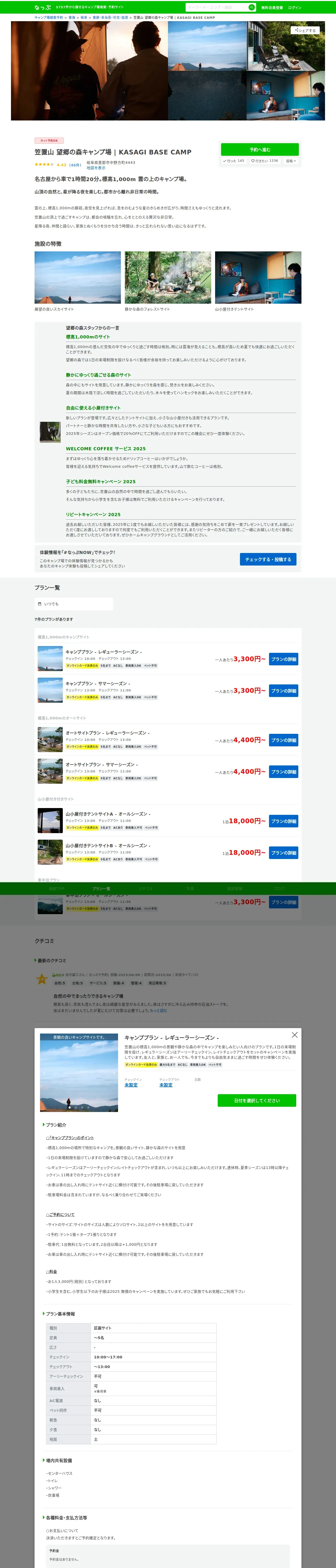Click the チェックする・投稿する button

pyautogui.click(x=268, y=560)
